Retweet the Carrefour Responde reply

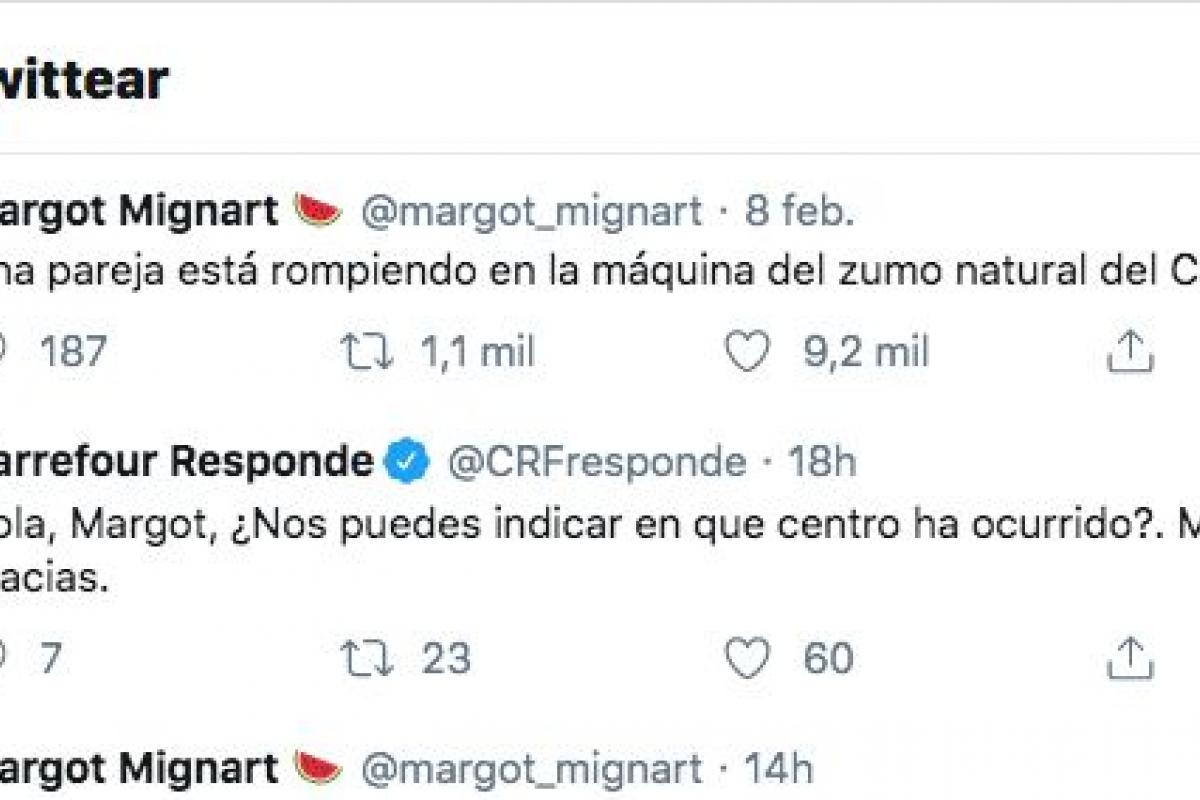tap(367, 659)
